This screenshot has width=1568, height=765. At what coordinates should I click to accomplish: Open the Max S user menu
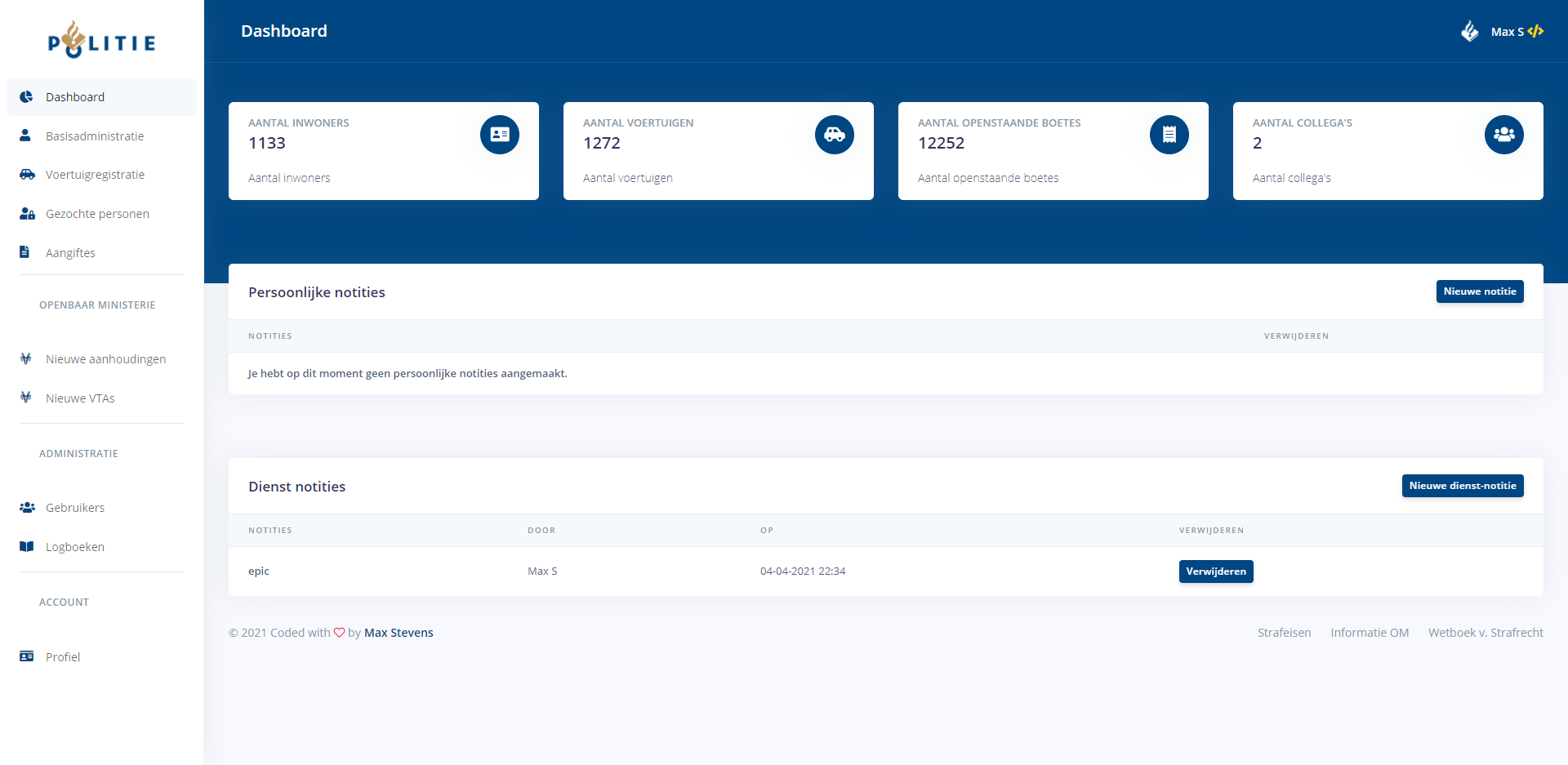tap(1507, 32)
